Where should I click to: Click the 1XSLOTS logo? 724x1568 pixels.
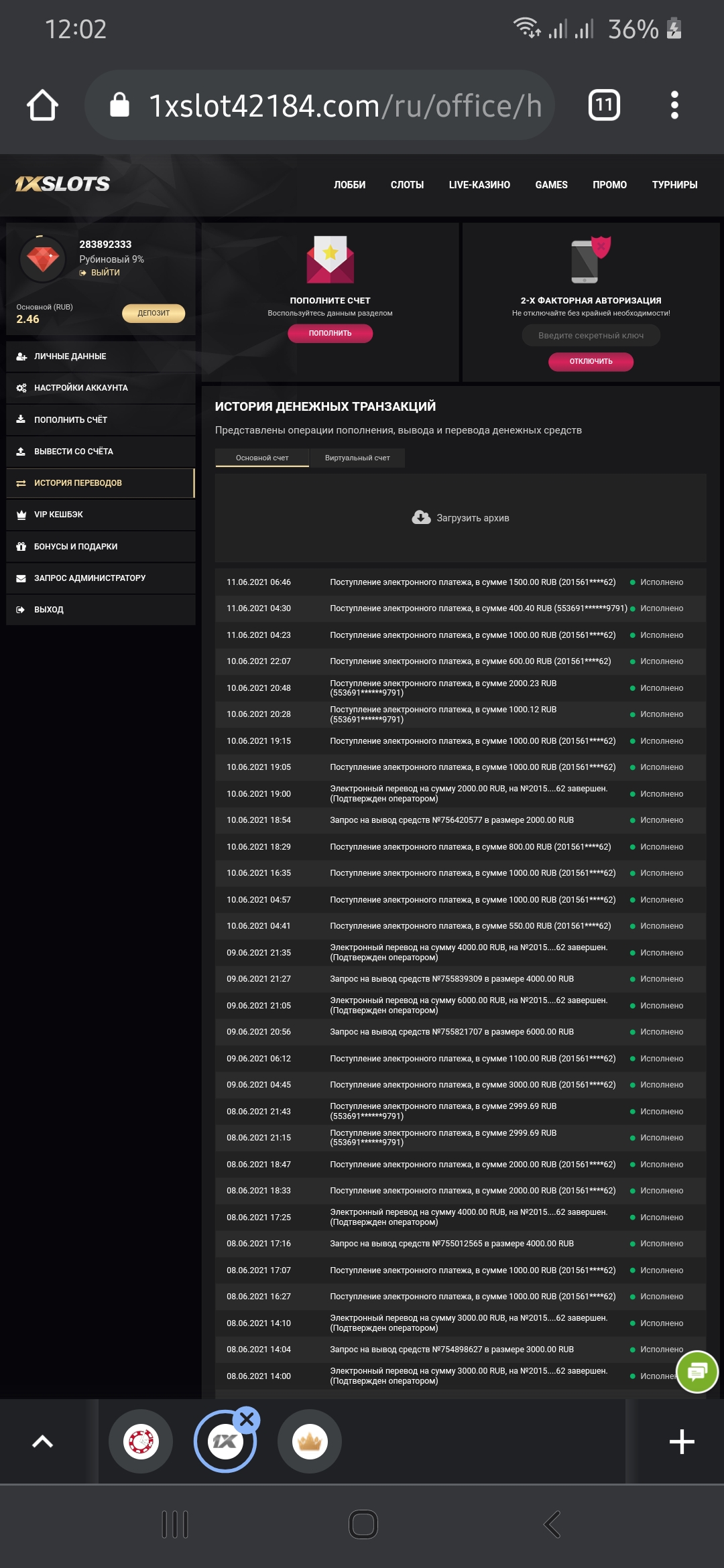(63, 184)
